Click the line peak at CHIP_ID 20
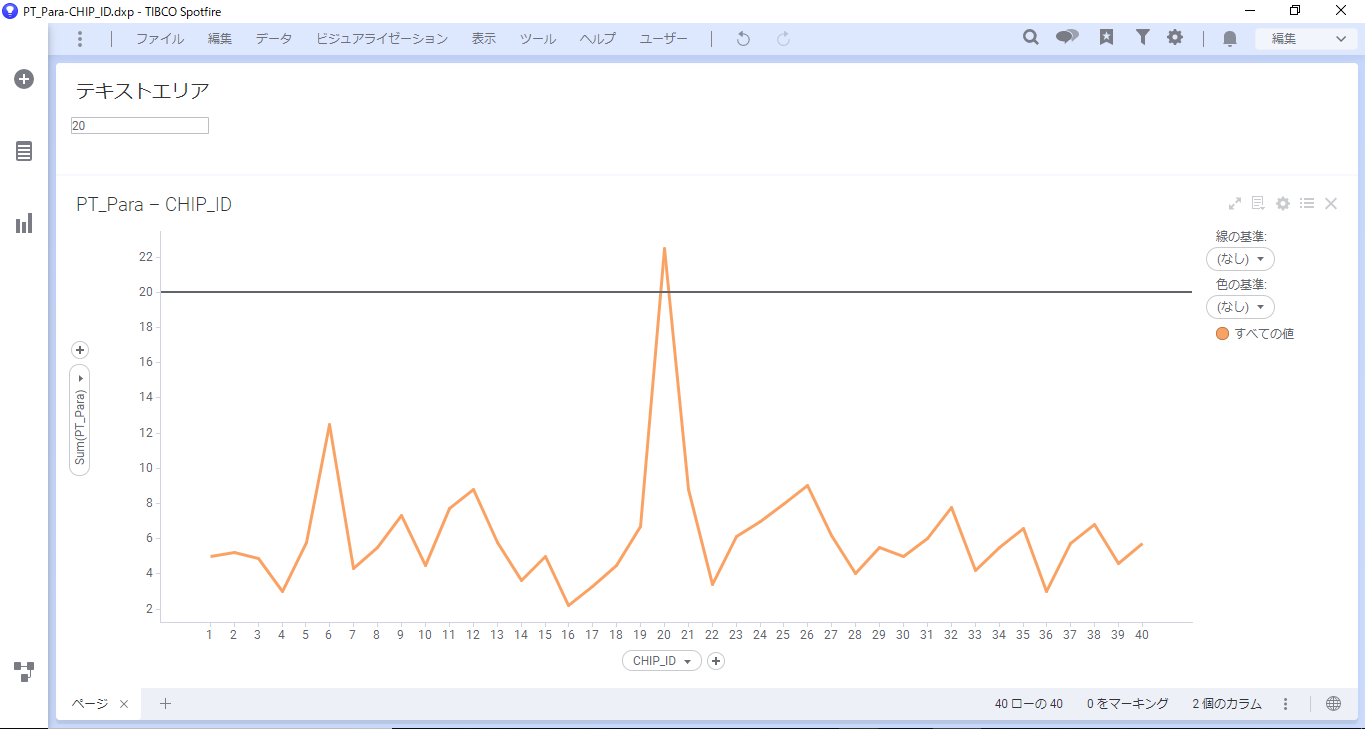Viewport: 1365px width, 729px height. pos(664,248)
